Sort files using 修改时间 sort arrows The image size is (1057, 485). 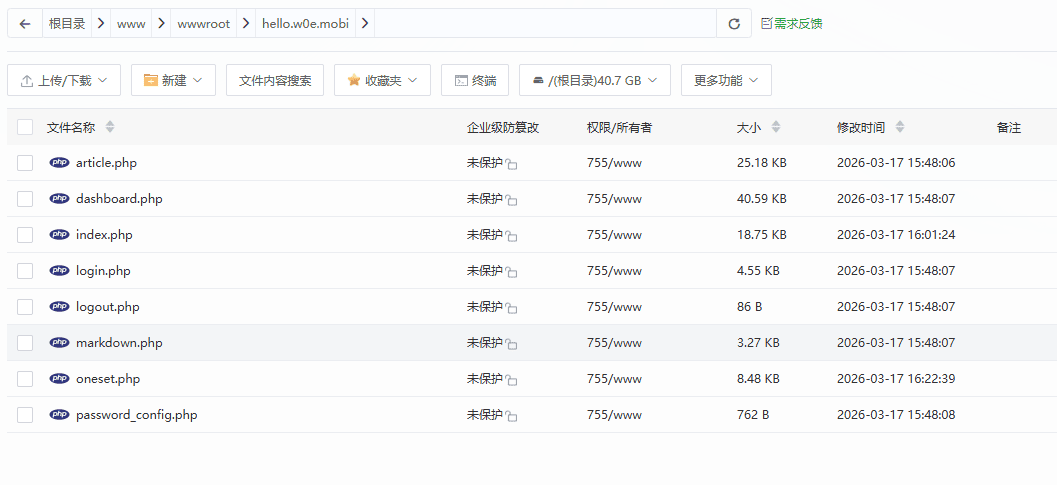click(x=900, y=127)
